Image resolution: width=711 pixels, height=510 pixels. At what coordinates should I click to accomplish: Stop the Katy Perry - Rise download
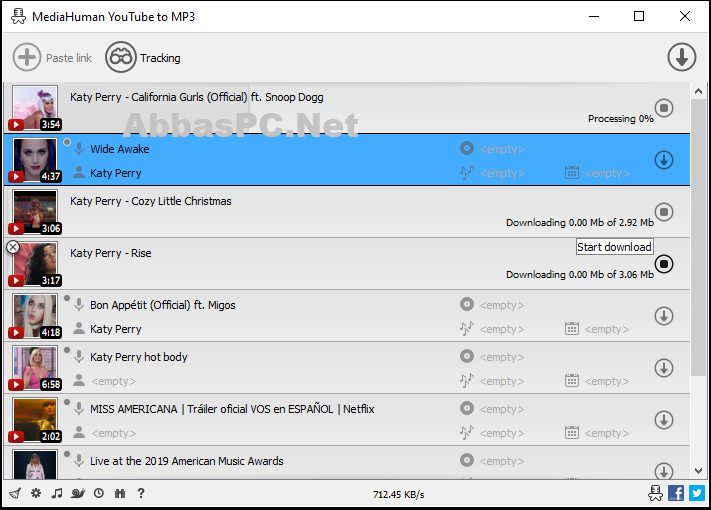point(664,264)
